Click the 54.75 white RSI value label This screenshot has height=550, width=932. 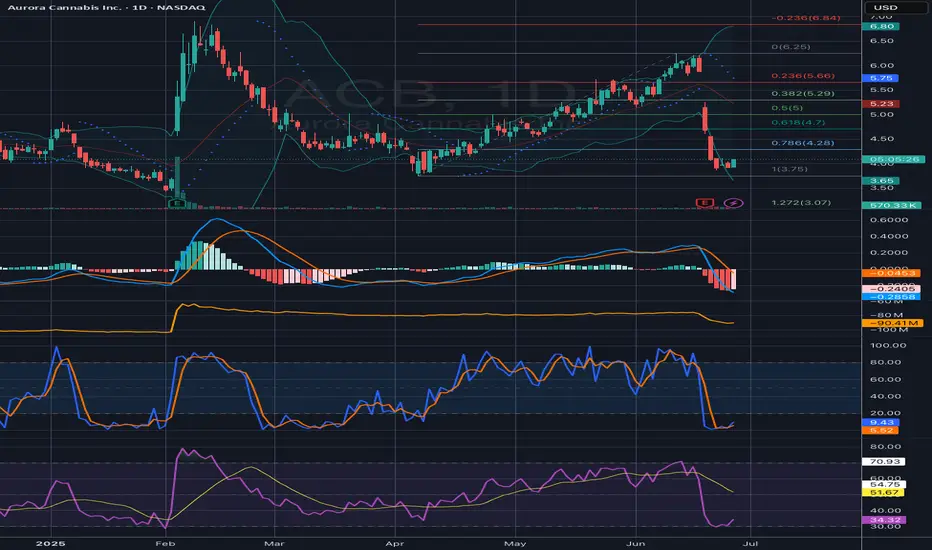click(x=884, y=485)
